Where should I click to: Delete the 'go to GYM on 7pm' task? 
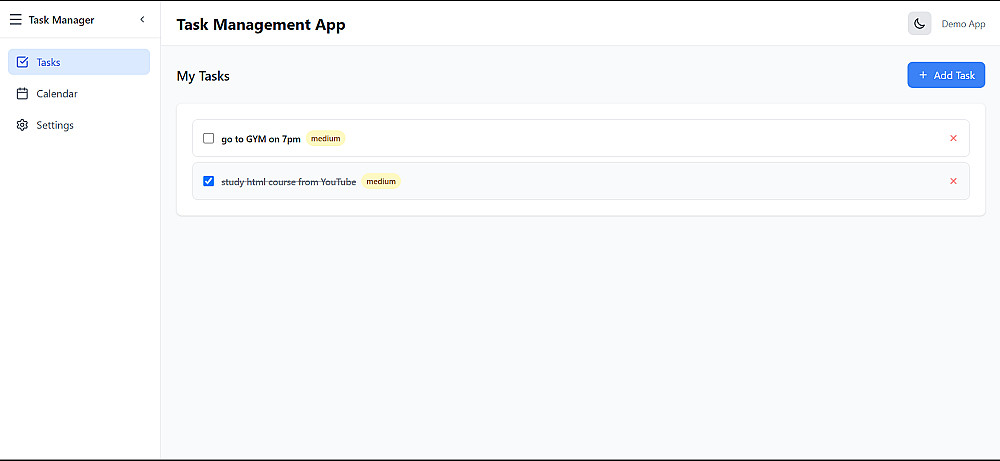click(953, 138)
